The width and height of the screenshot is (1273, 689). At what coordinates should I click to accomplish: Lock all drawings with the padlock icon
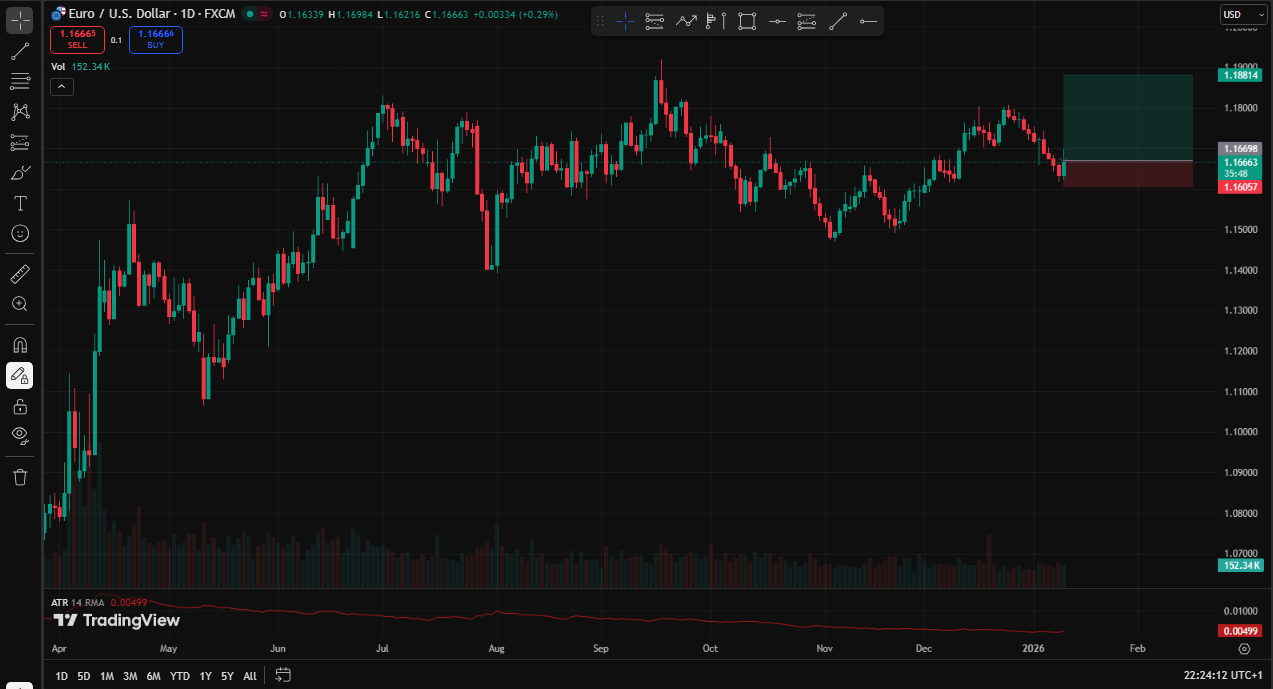(x=20, y=406)
